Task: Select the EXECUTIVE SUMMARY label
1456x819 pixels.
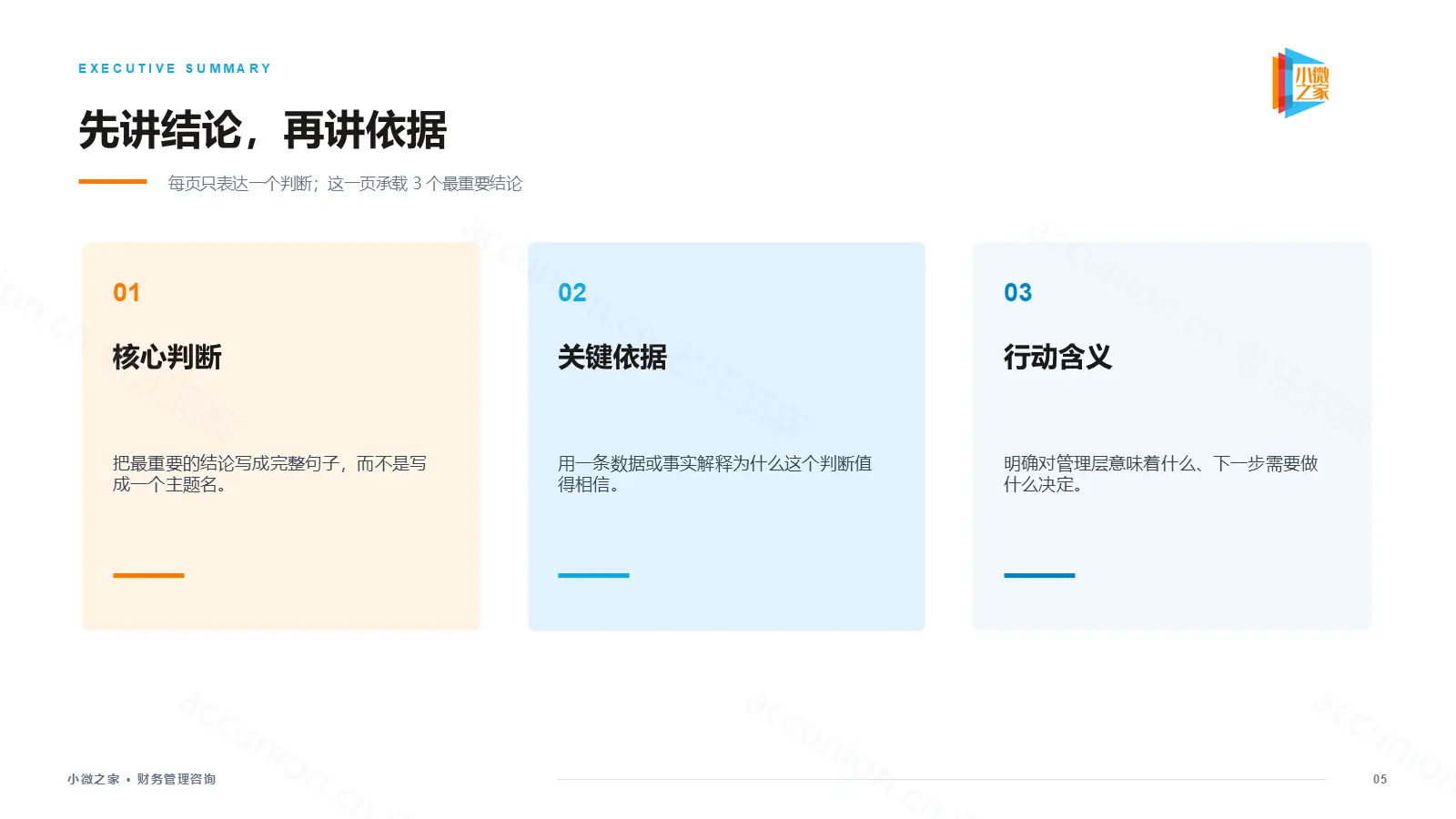Action: pyautogui.click(x=175, y=68)
